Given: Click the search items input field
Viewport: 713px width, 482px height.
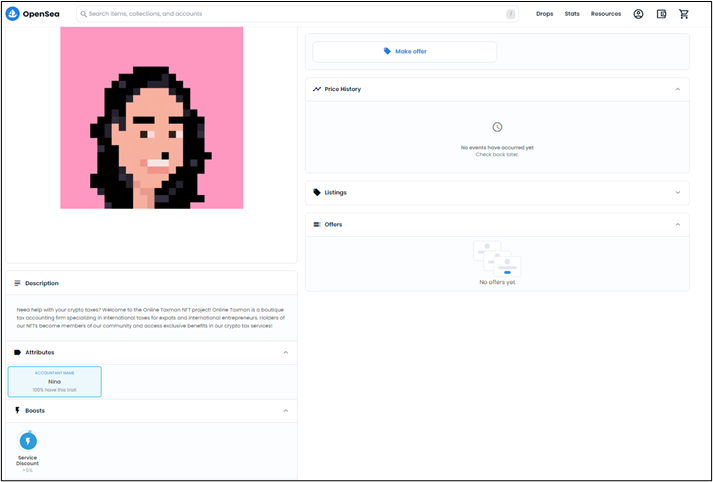Looking at the screenshot, I should [x=290, y=14].
